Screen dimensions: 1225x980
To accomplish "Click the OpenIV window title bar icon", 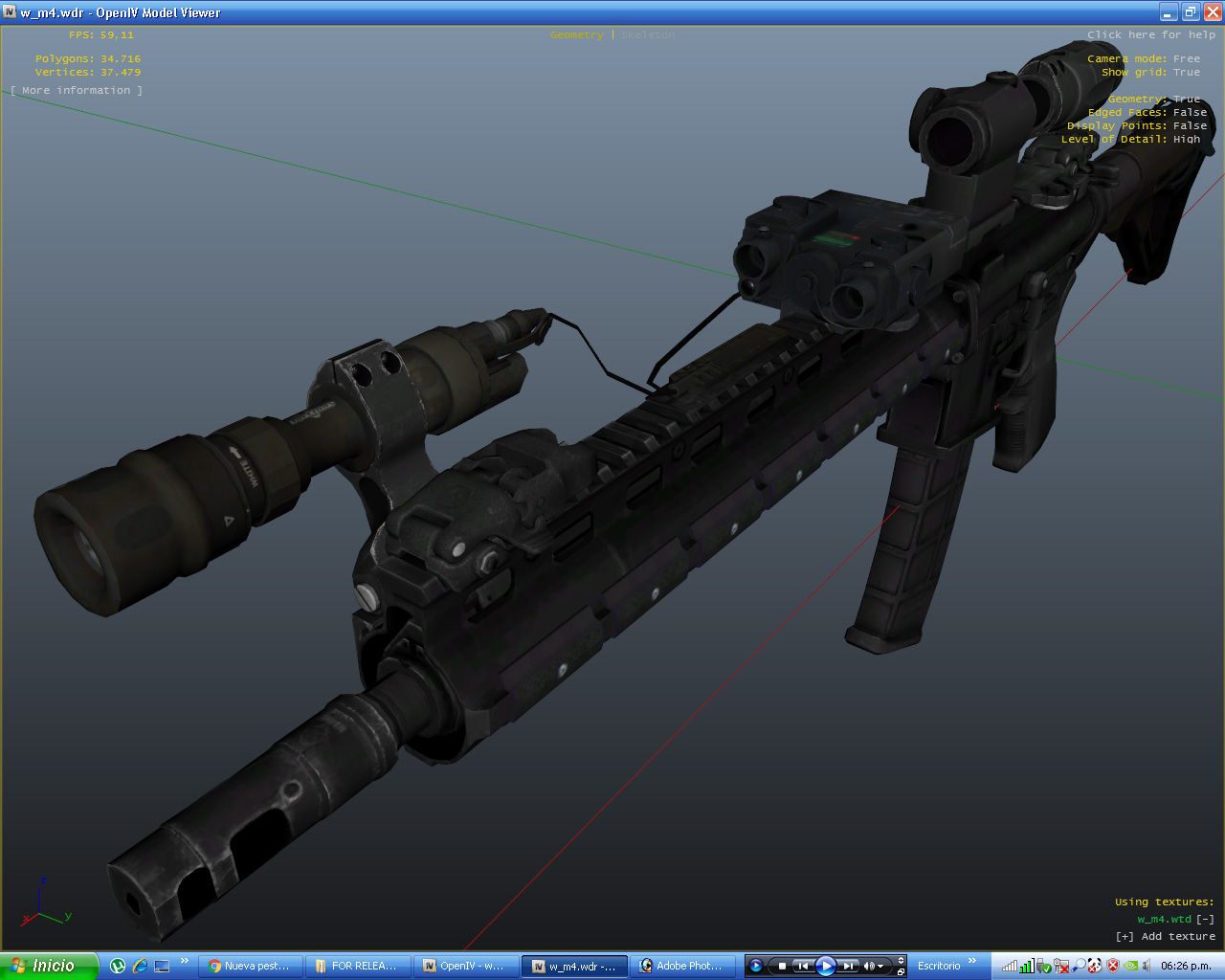I will pyautogui.click(x=10, y=11).
